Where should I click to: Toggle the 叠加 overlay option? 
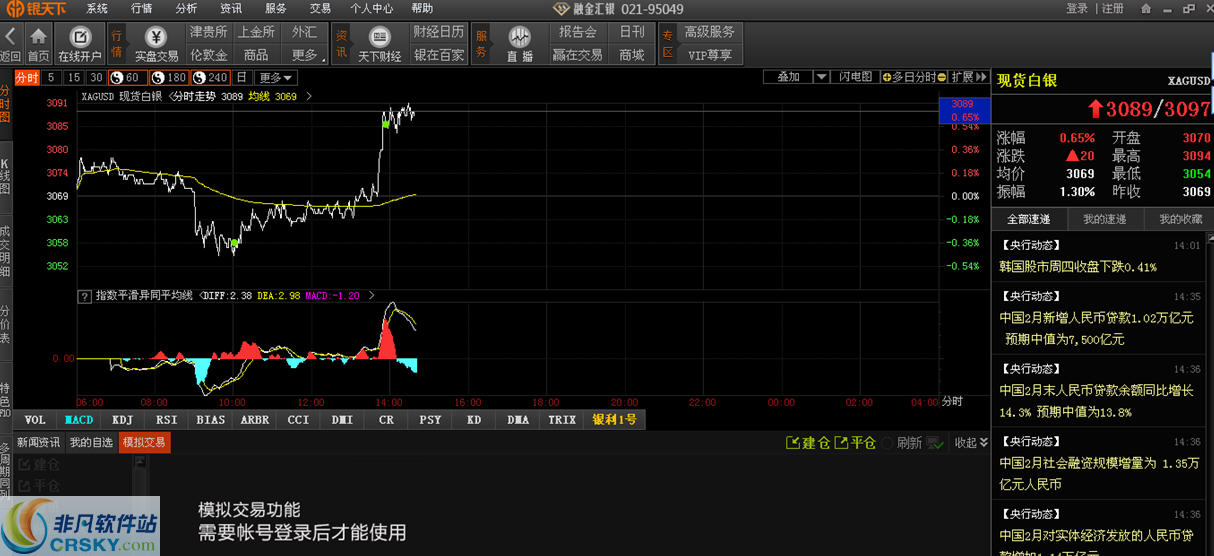click(788, 77)
